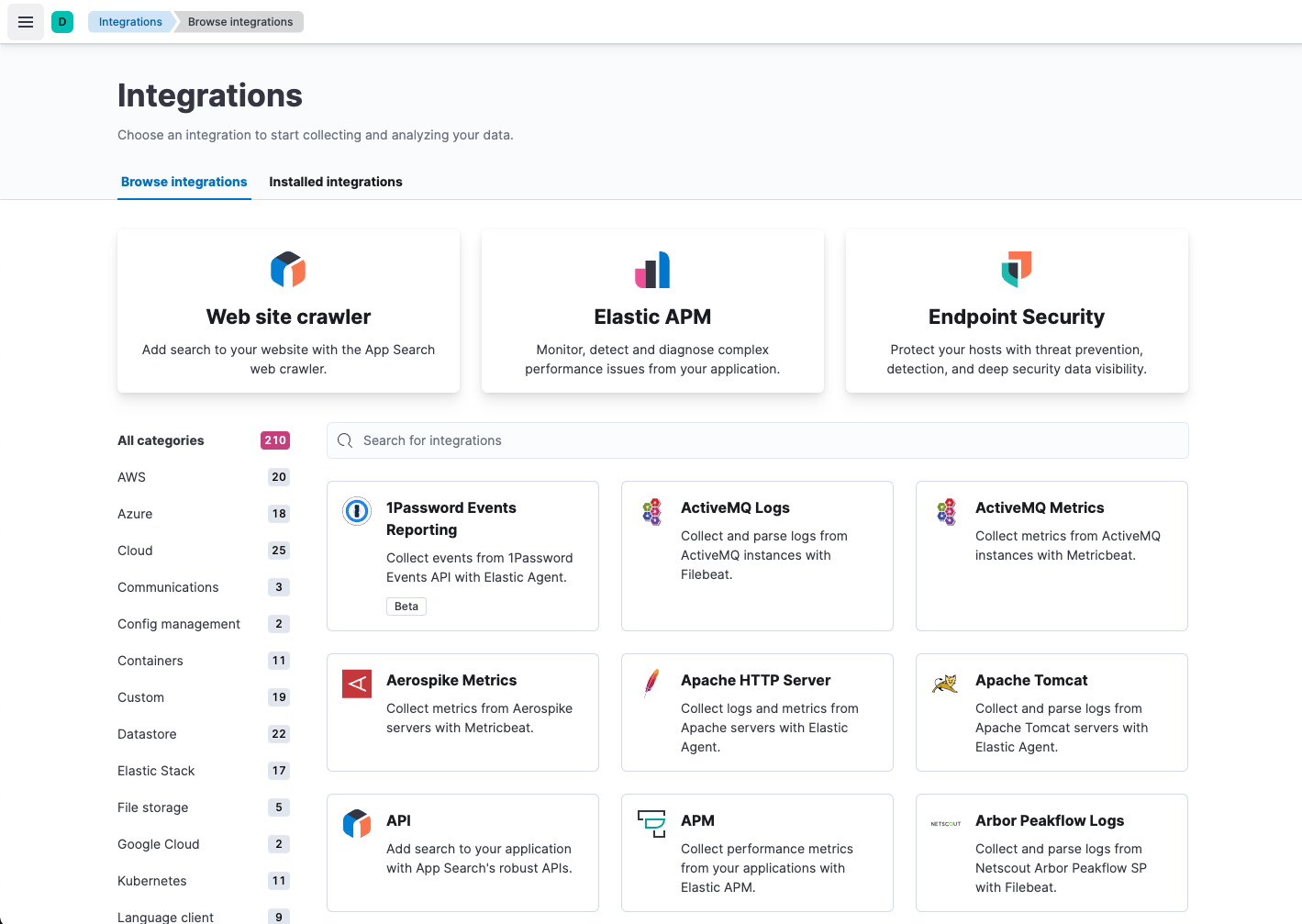This screenshot has width=1302, height=924.
Task: Select the Web site crawler icon
Action: tap(287, 269)
